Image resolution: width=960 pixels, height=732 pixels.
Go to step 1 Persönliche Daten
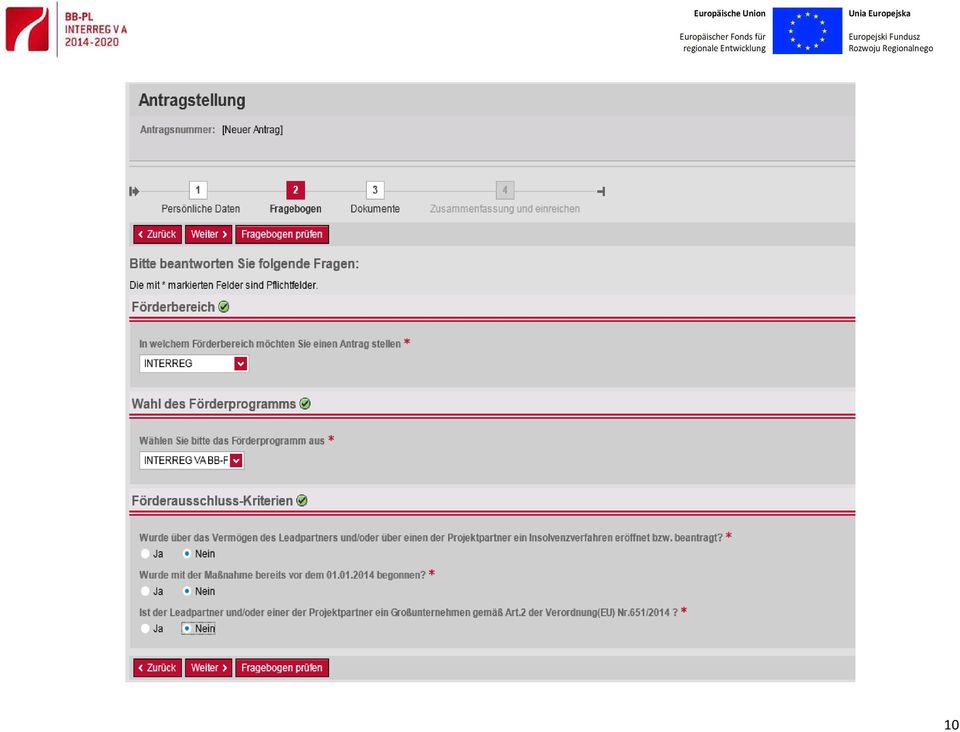(198, 190)
